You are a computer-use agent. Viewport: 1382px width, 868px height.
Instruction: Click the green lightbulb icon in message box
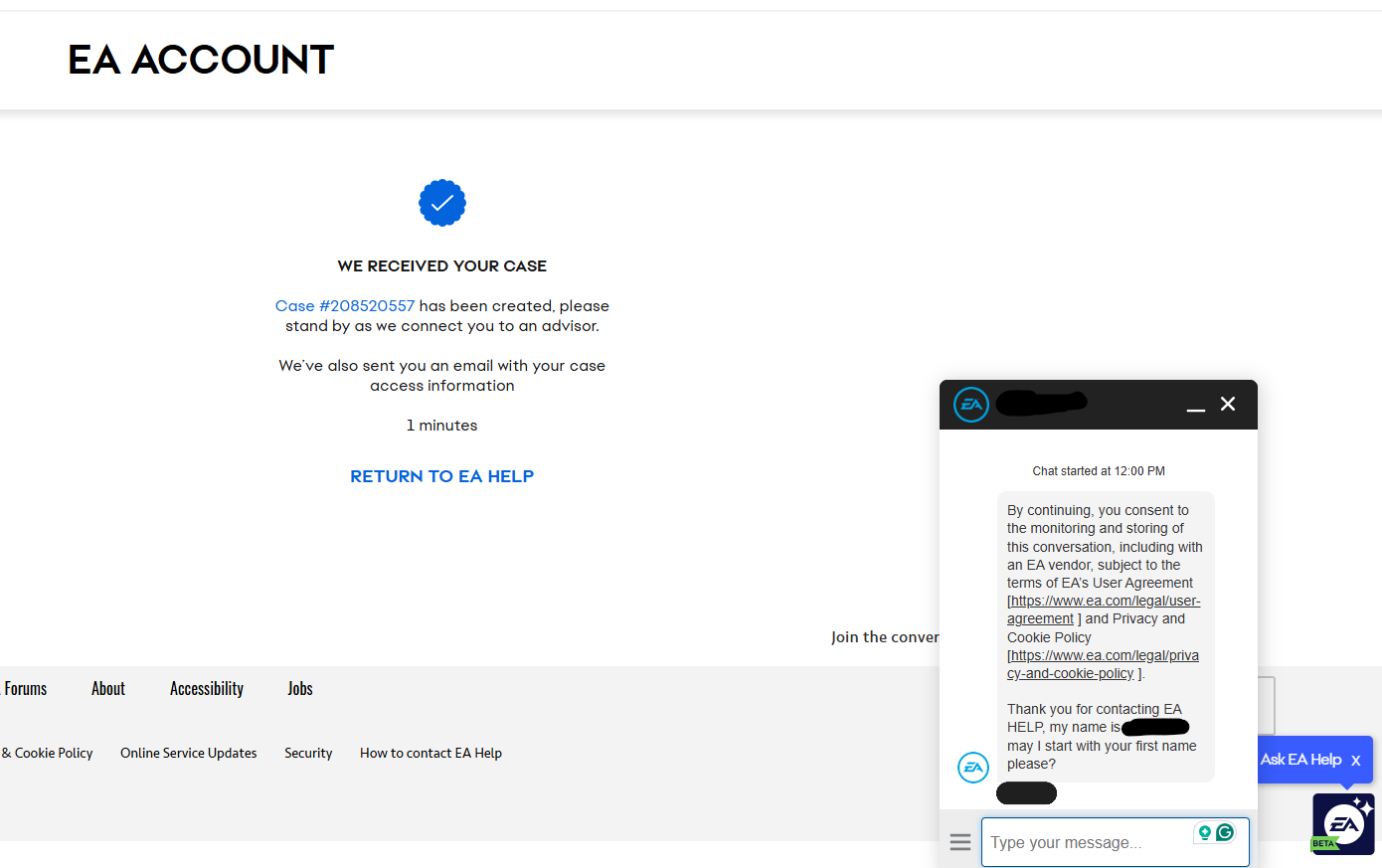point(1204,832)
